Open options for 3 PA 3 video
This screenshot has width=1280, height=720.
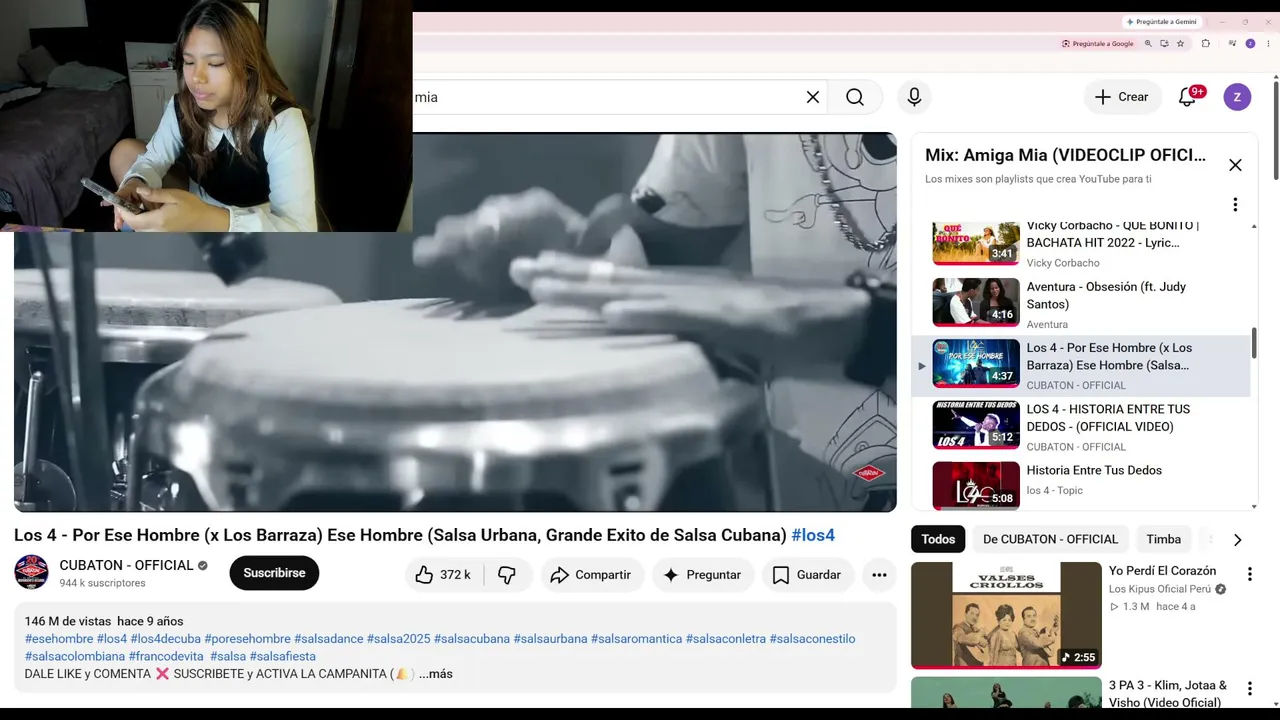point(1249,689)
